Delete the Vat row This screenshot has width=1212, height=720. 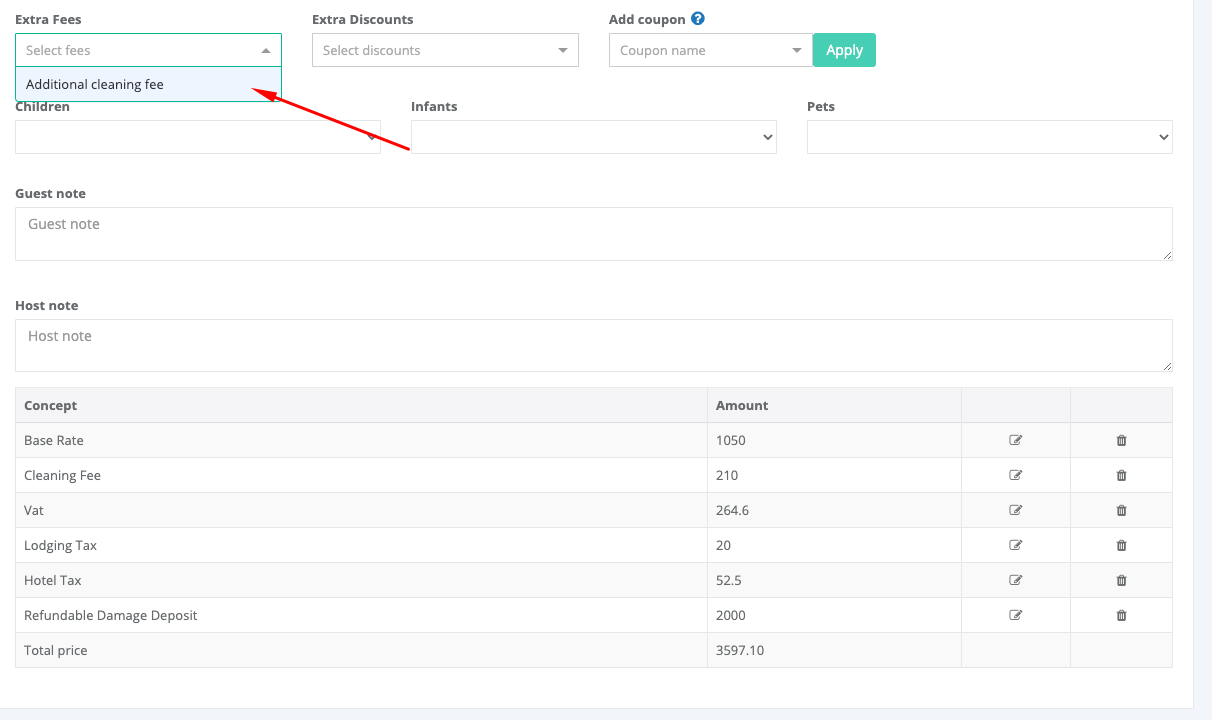coord(1121,510)
